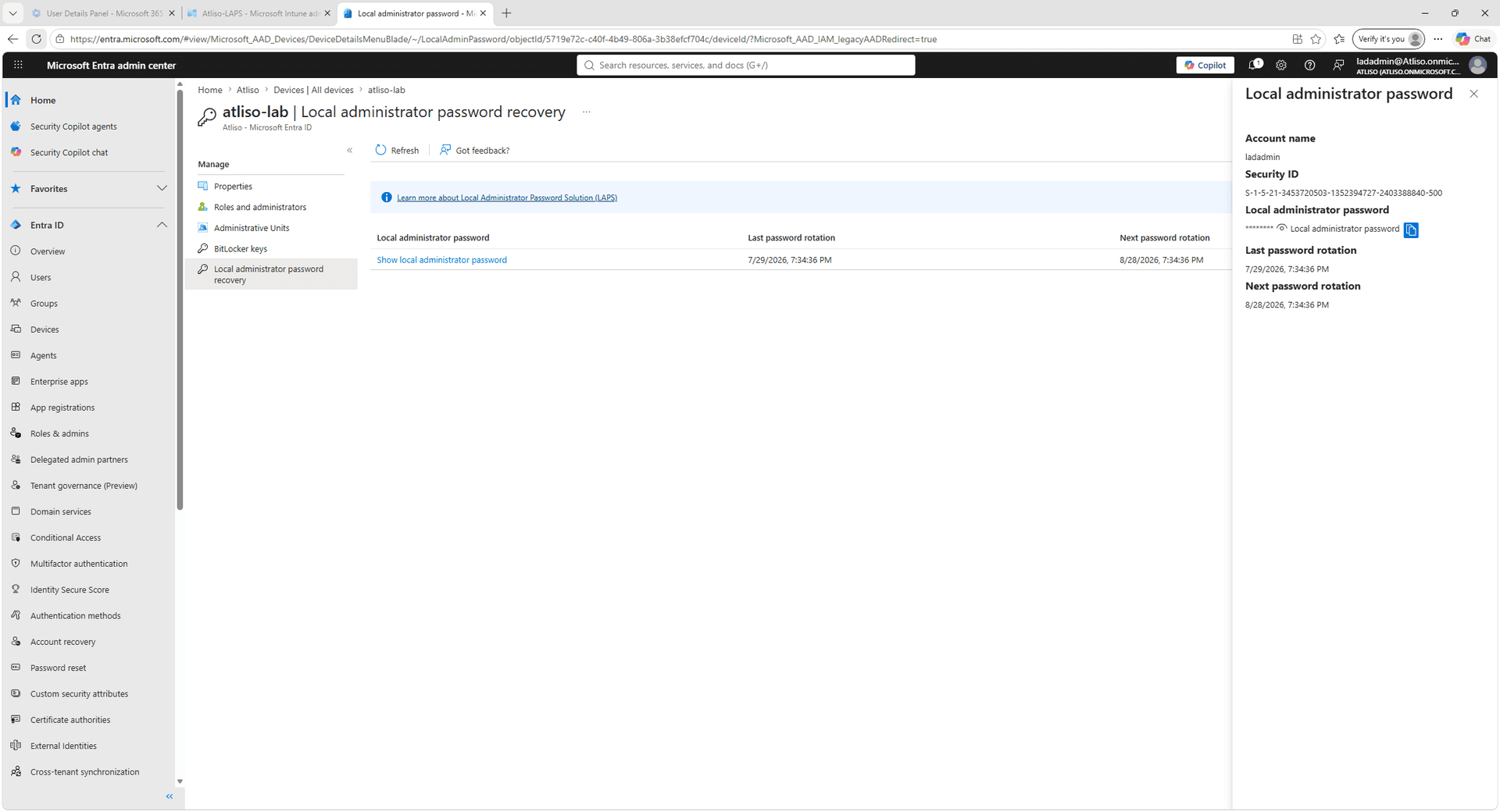Open Properties in Manage menu
This screenshot has height=812, width=1500.
tap(233, 187)
